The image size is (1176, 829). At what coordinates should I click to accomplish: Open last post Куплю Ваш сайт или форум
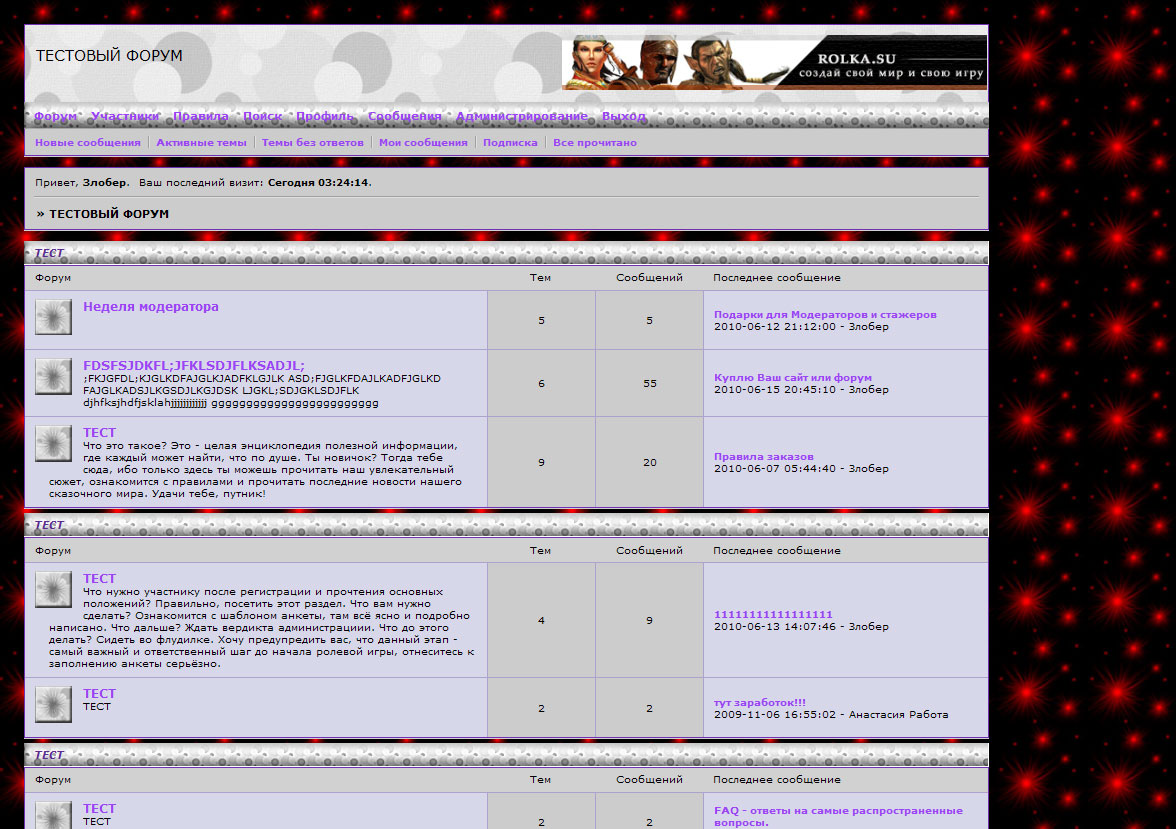pyautogui.click(x=792, y=378)
